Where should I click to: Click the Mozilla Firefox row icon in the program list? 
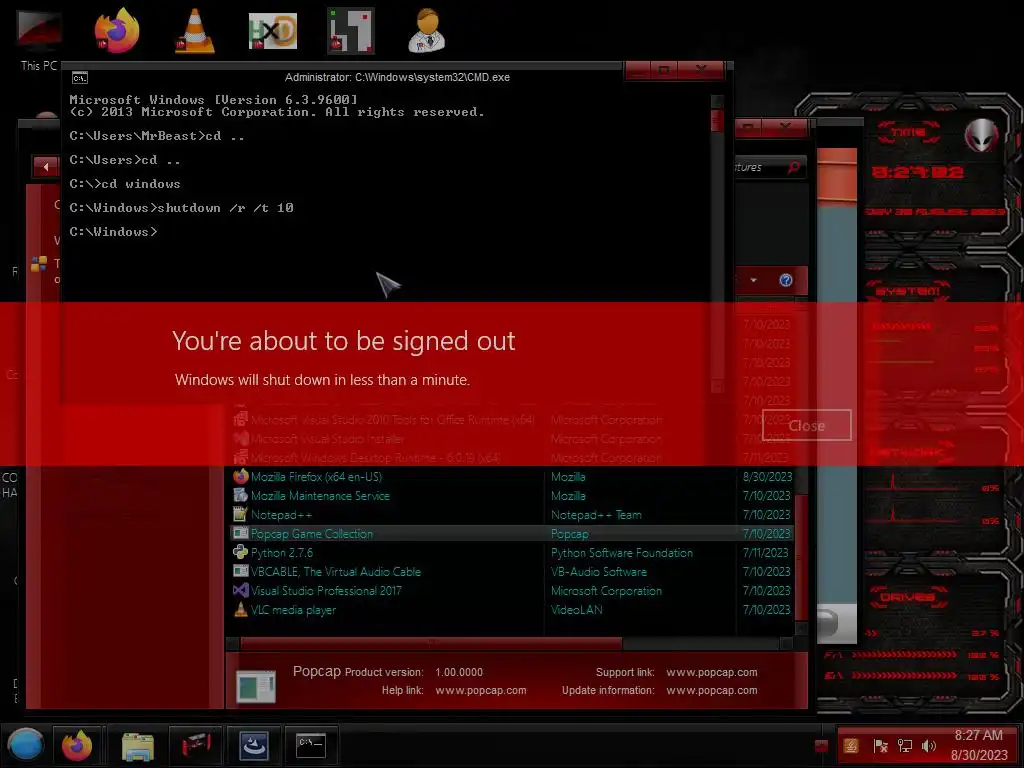tap(240, 476)
